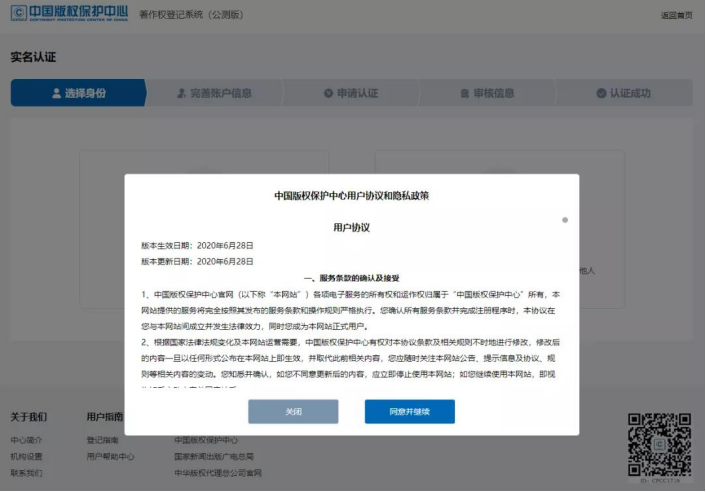Image resolution: width=706 pixels, height=492 pixels.
Task: Click the dialog title 中国版权保护中心用户协议和隐私政策
Action: (352, 196)
